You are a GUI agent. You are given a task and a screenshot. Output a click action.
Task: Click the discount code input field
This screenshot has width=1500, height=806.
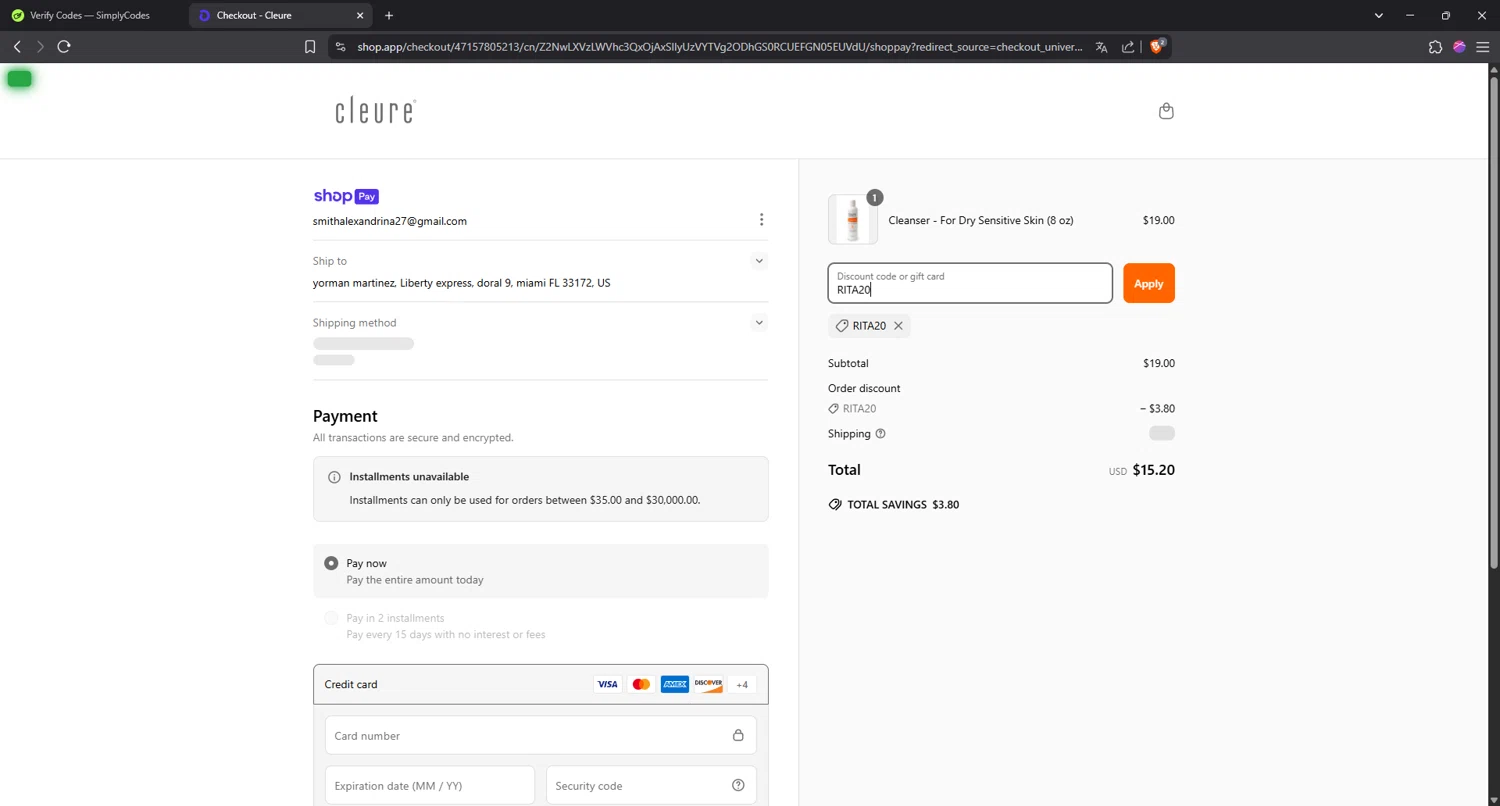[x=970, y=284]
